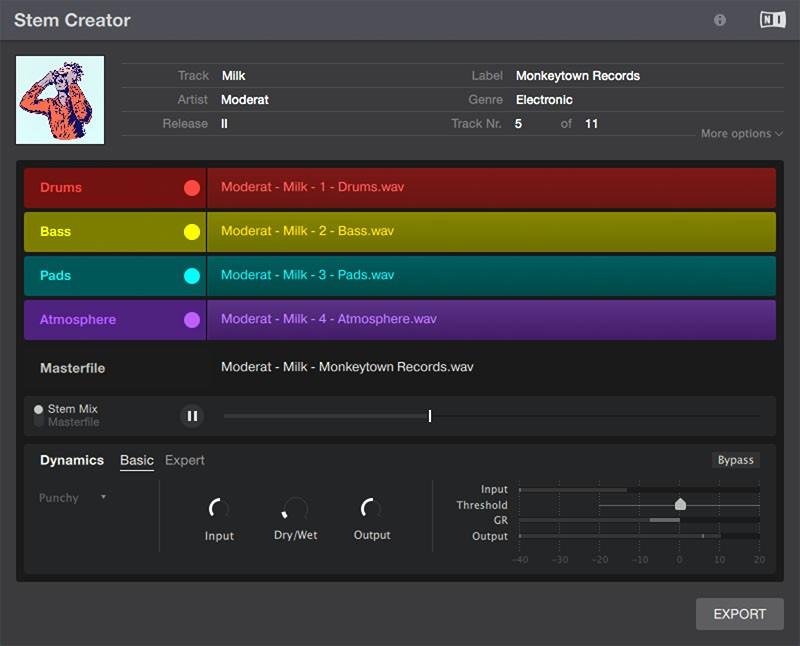Turn the Input knob

click(219, 509)
